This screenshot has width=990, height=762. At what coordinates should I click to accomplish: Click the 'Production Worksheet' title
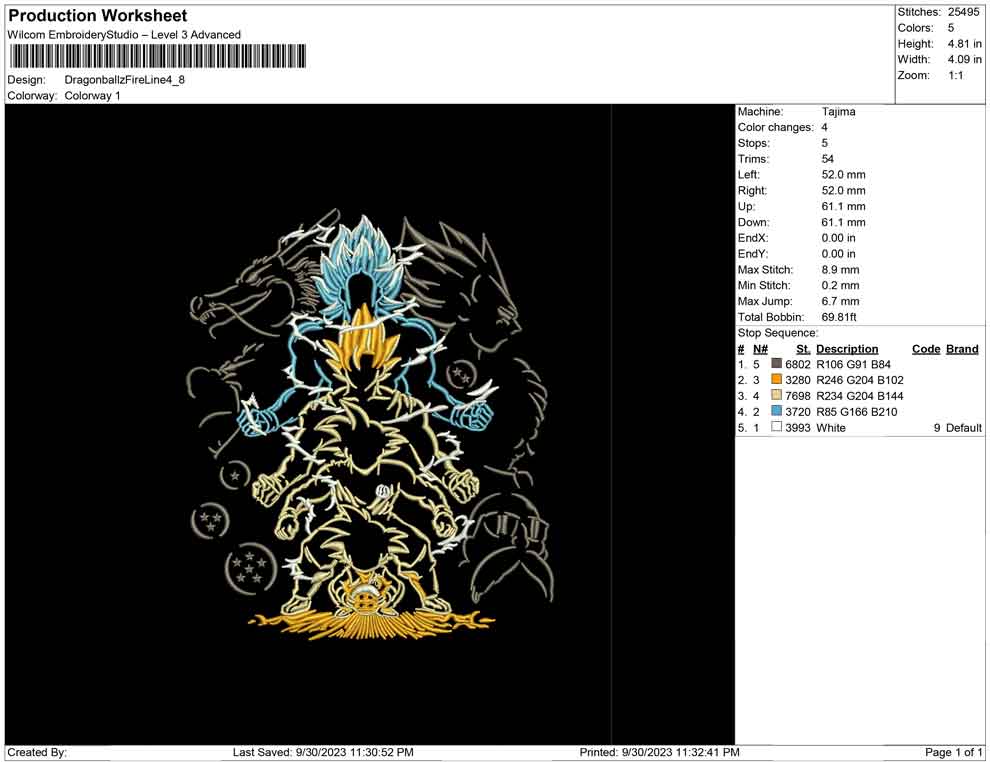point(98,16)
